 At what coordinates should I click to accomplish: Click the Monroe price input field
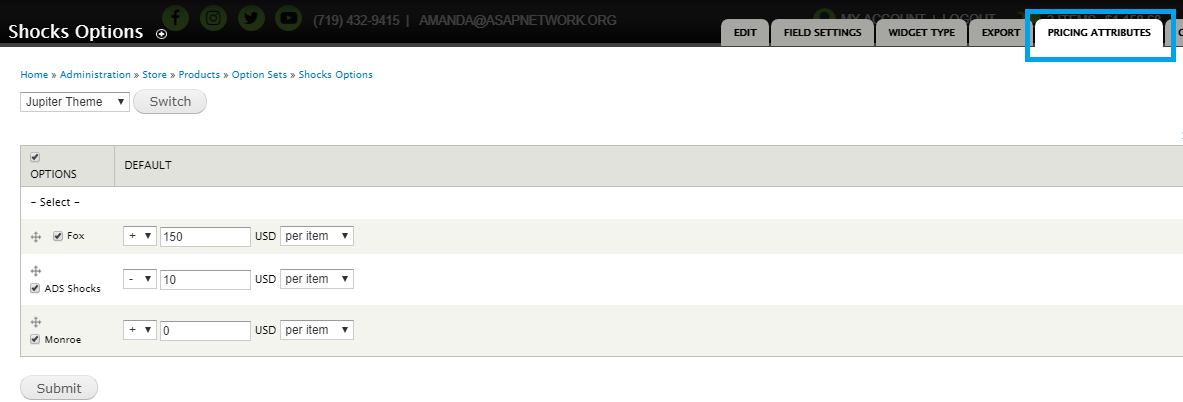click(x=205, y=330)
